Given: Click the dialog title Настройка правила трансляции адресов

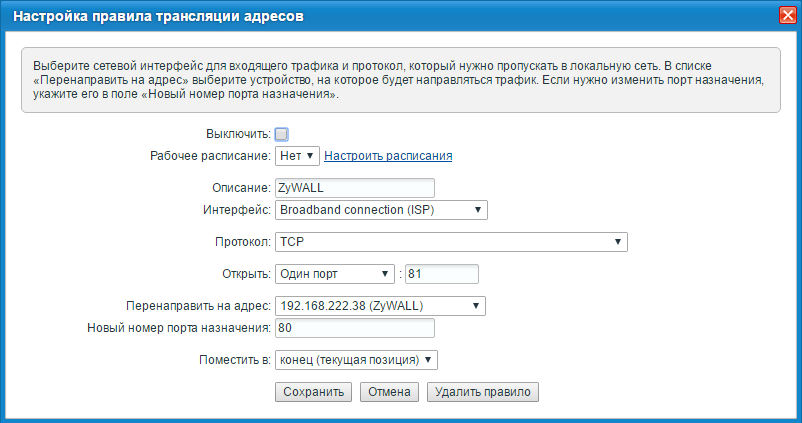Looking at the screenshot, I should click(159, 16).
